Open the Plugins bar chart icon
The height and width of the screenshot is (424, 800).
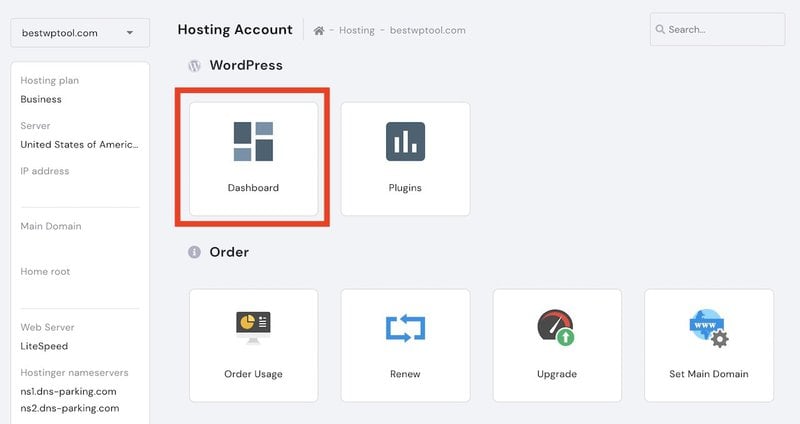pyautogui.click(x=405, y=141)
